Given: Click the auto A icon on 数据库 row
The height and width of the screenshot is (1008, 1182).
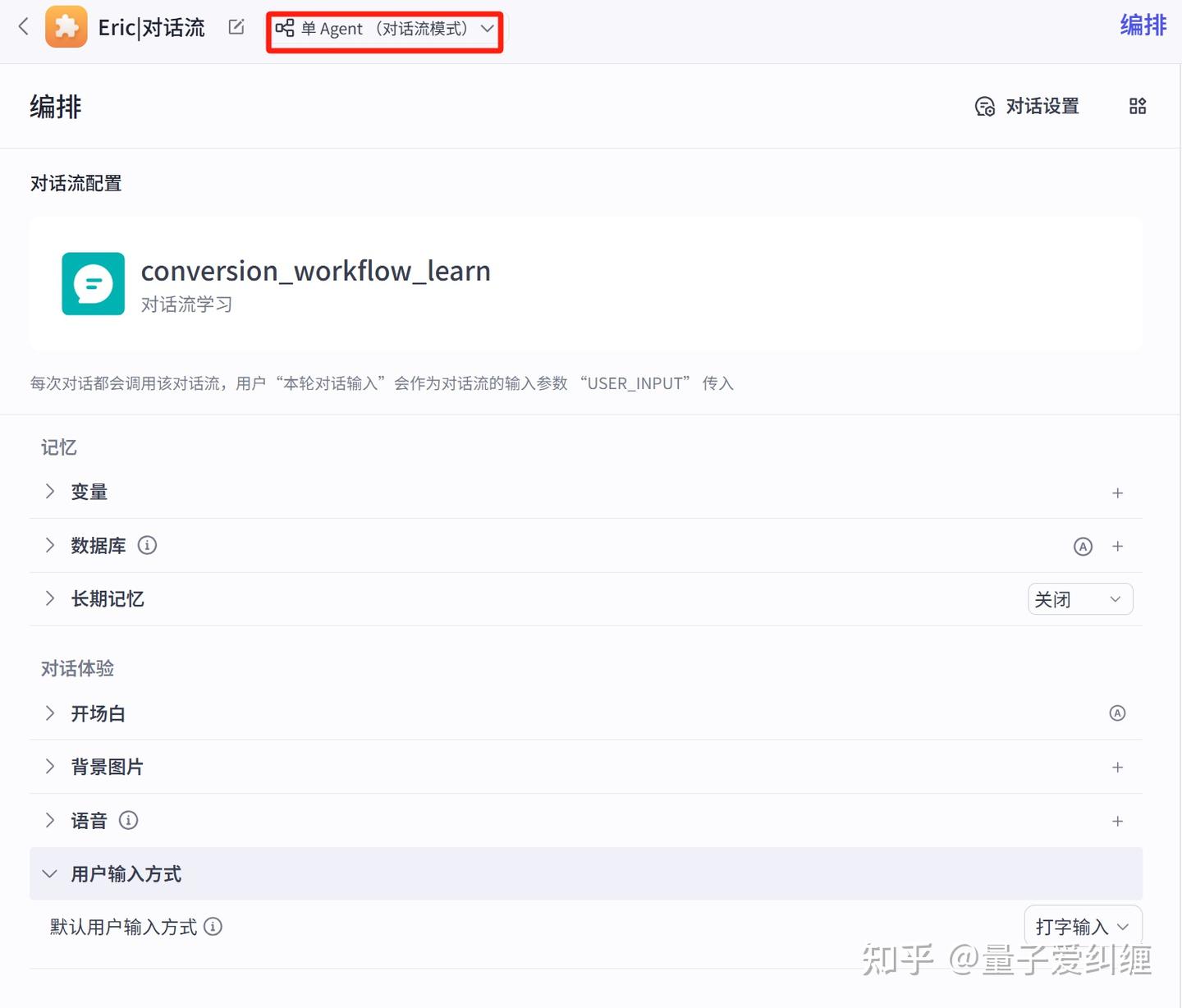Looking at the screenshot, I should pyautogui.click(x=1083, y=547).
